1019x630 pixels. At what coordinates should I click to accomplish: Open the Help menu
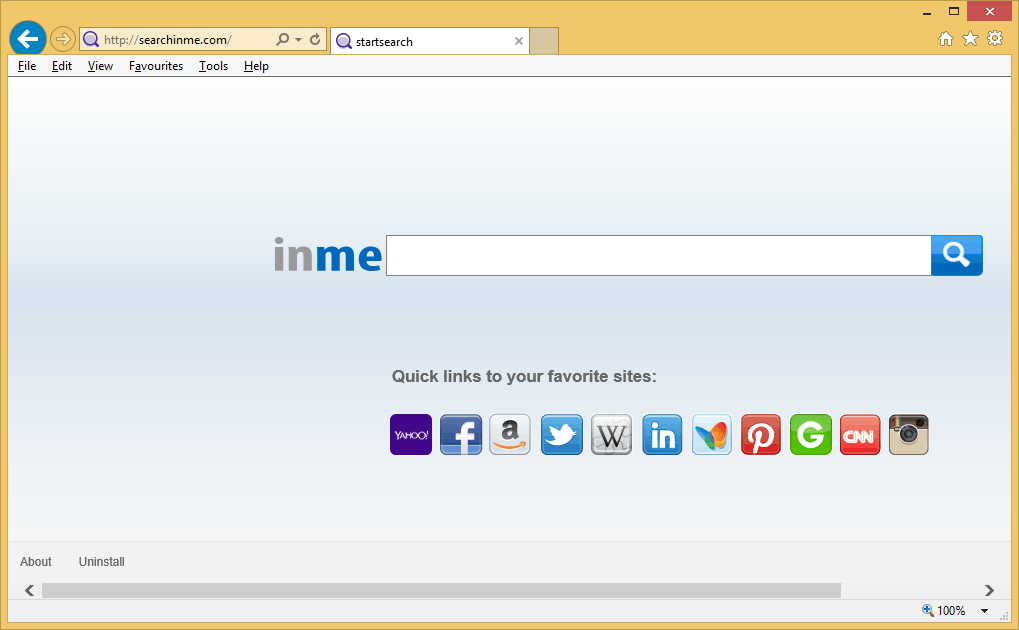tap(256, 66)
